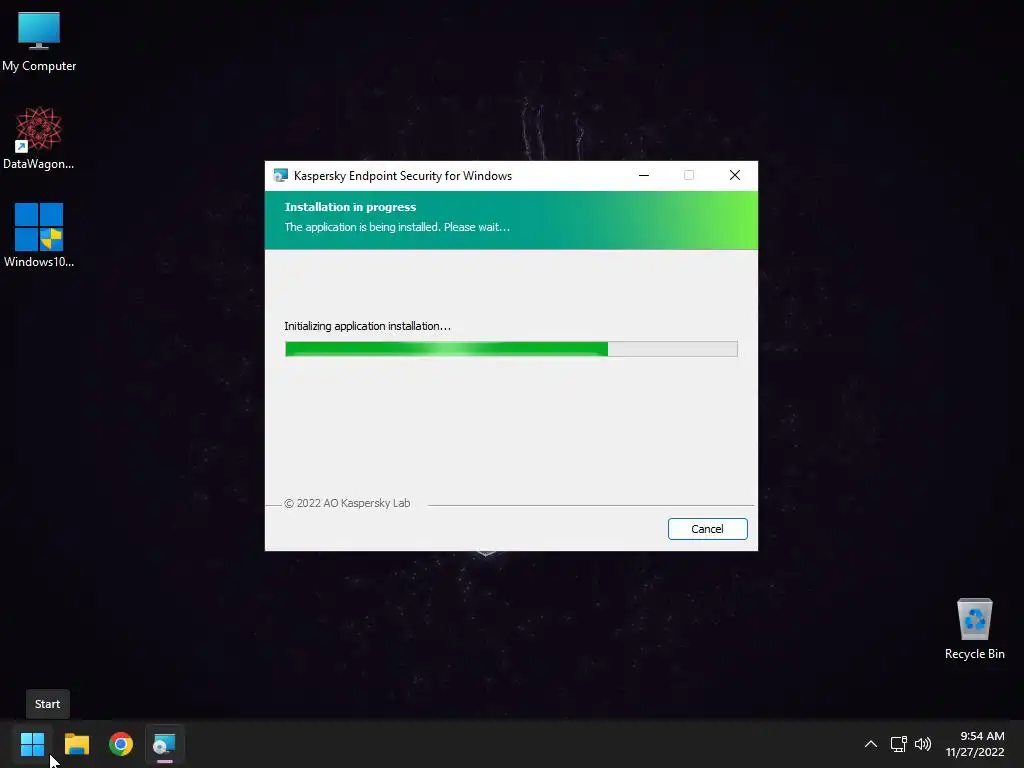Close the Kaspersky Endpoint Security window
The width and height of the screenshot is (1024, 768).
[x=735, y=175]
